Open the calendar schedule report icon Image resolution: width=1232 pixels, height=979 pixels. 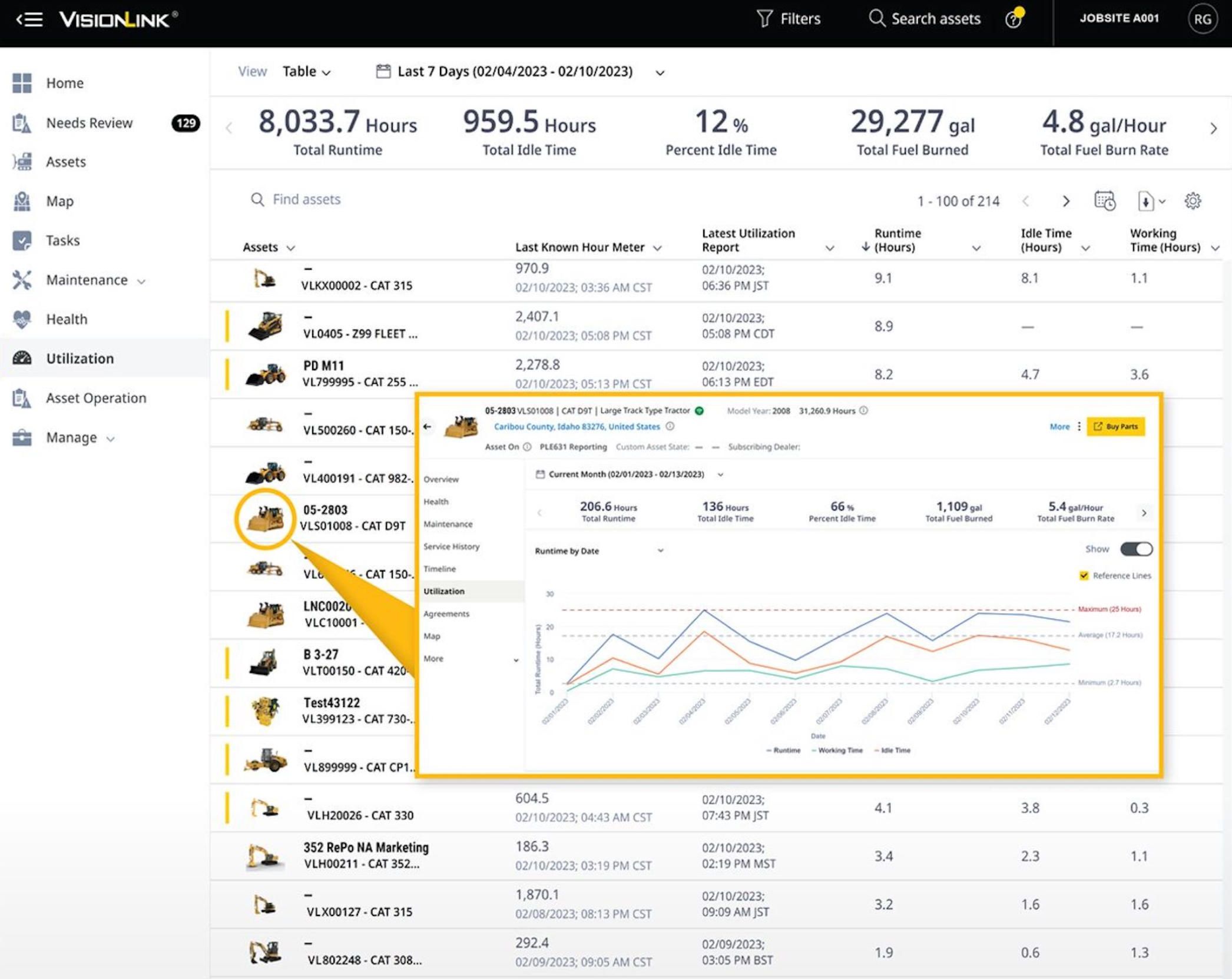[1104, 201]
